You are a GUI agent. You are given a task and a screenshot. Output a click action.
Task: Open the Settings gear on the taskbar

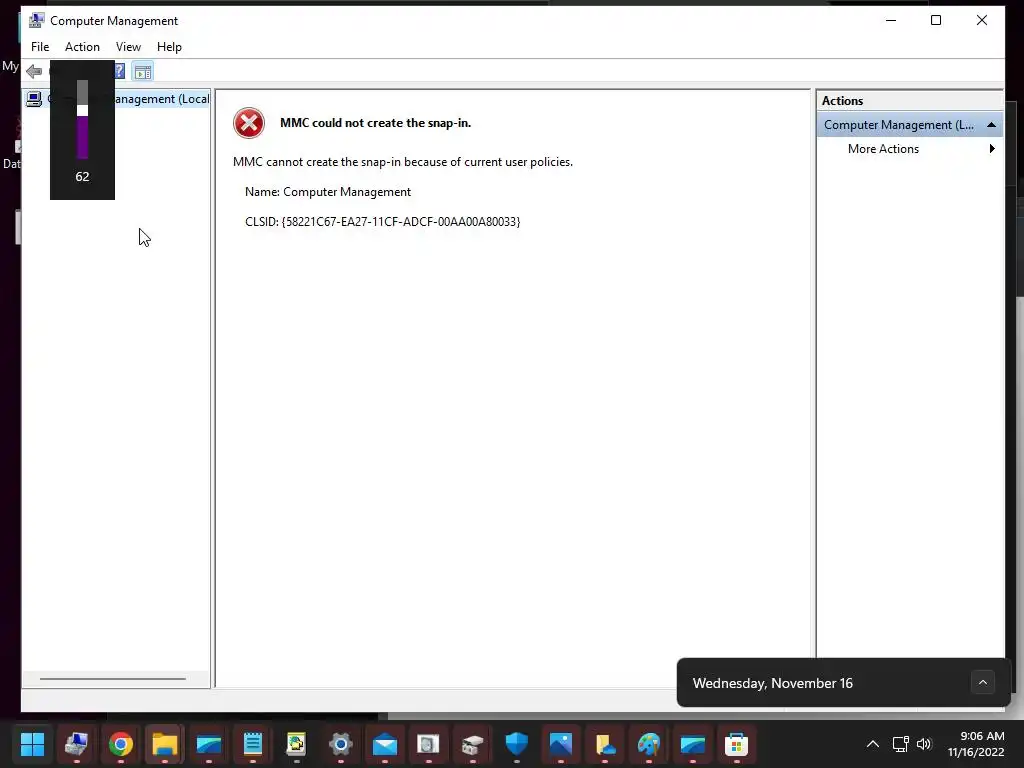(340, 744)
